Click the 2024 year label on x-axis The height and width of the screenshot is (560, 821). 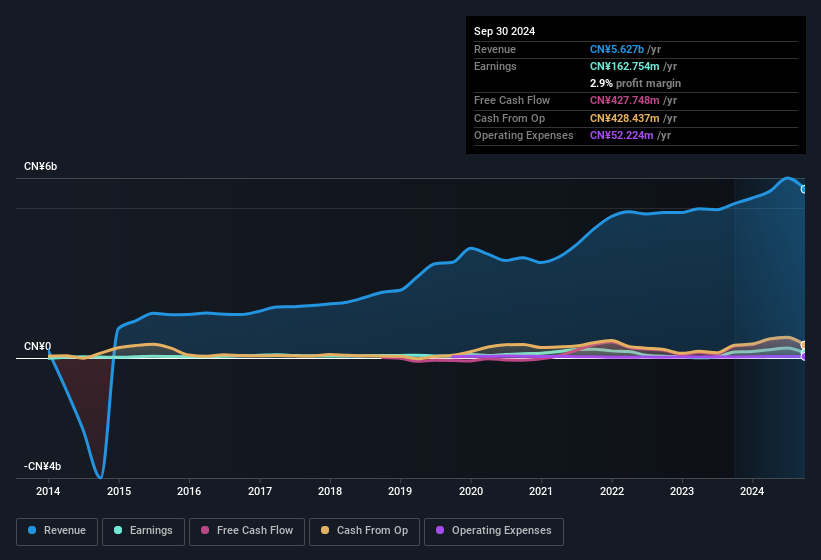(752, 491)
